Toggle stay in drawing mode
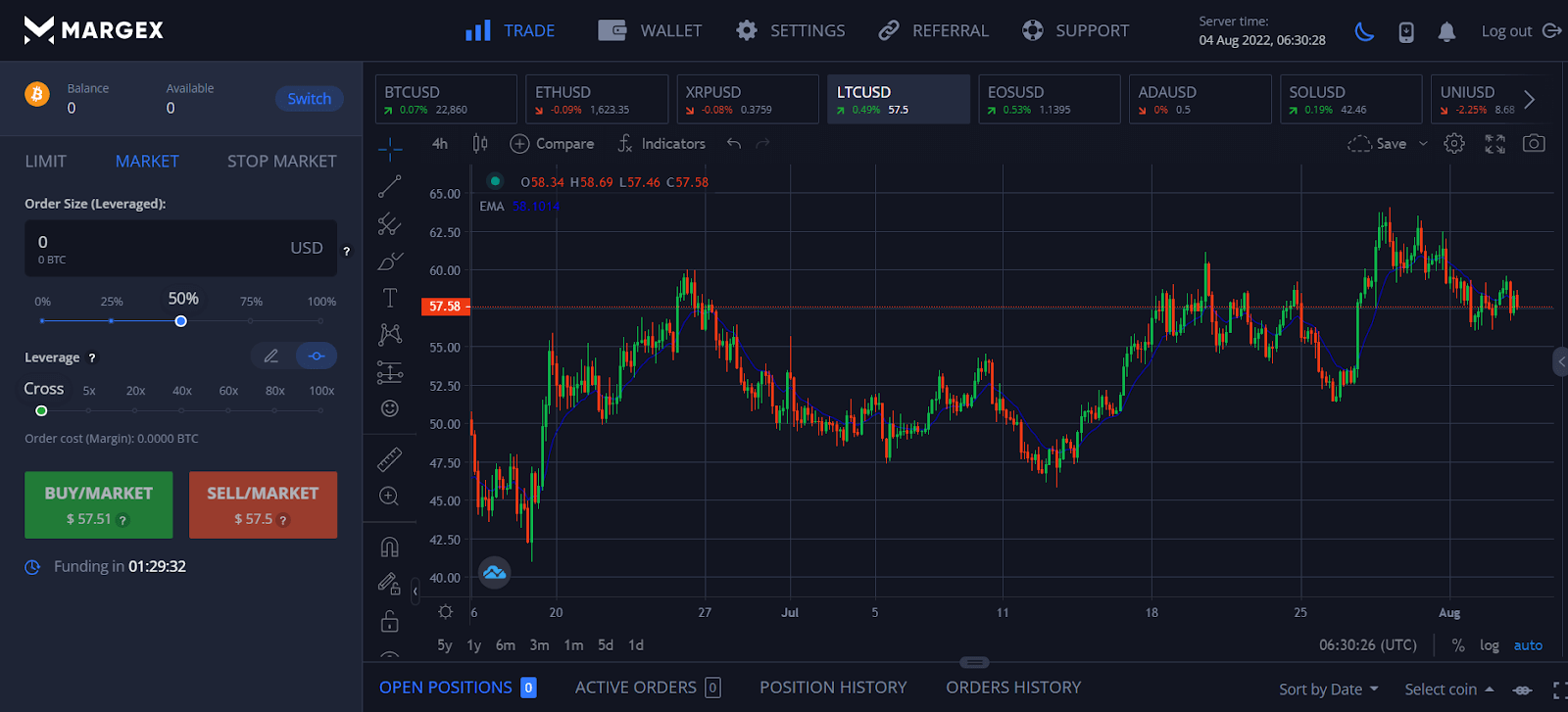 (390, 584)
